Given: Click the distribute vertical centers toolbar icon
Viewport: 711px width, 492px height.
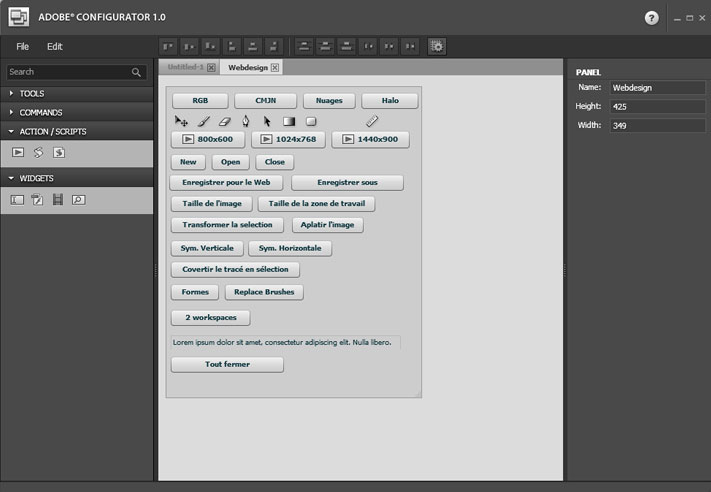Looking at the screenshot, I should coord(325,46).
